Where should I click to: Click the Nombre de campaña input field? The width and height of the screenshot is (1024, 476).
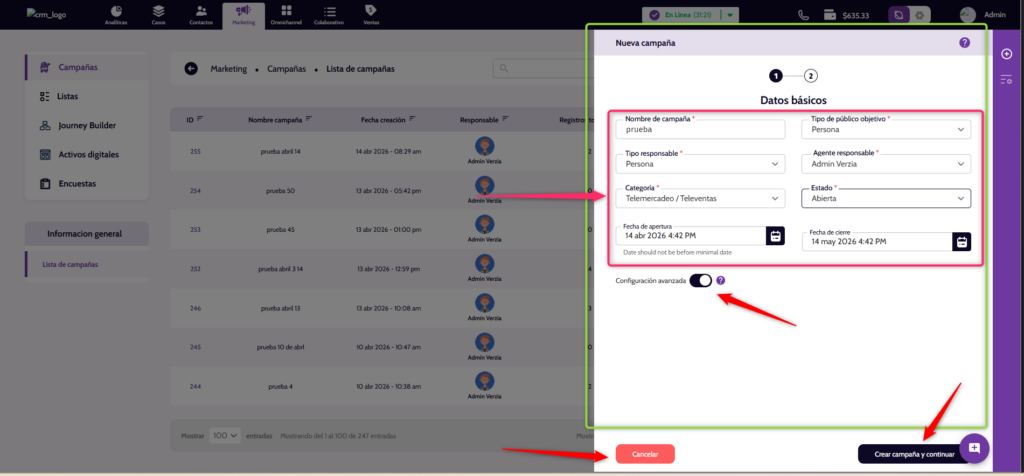[x=700, y=129]
